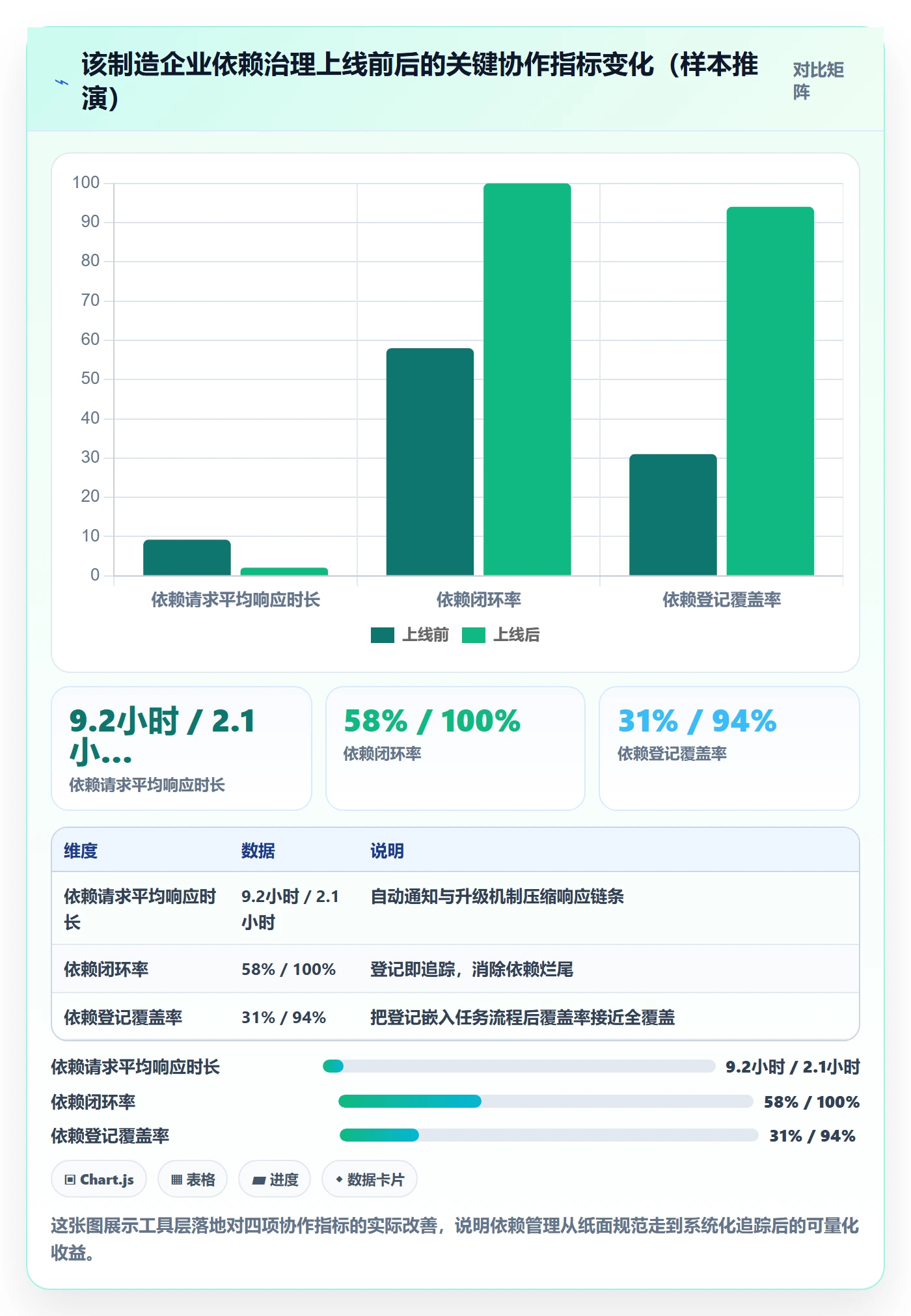Click the 依赖登记覆盖率 x-axis label
This screenshot has height=1316, width=911.
point(722,599)
